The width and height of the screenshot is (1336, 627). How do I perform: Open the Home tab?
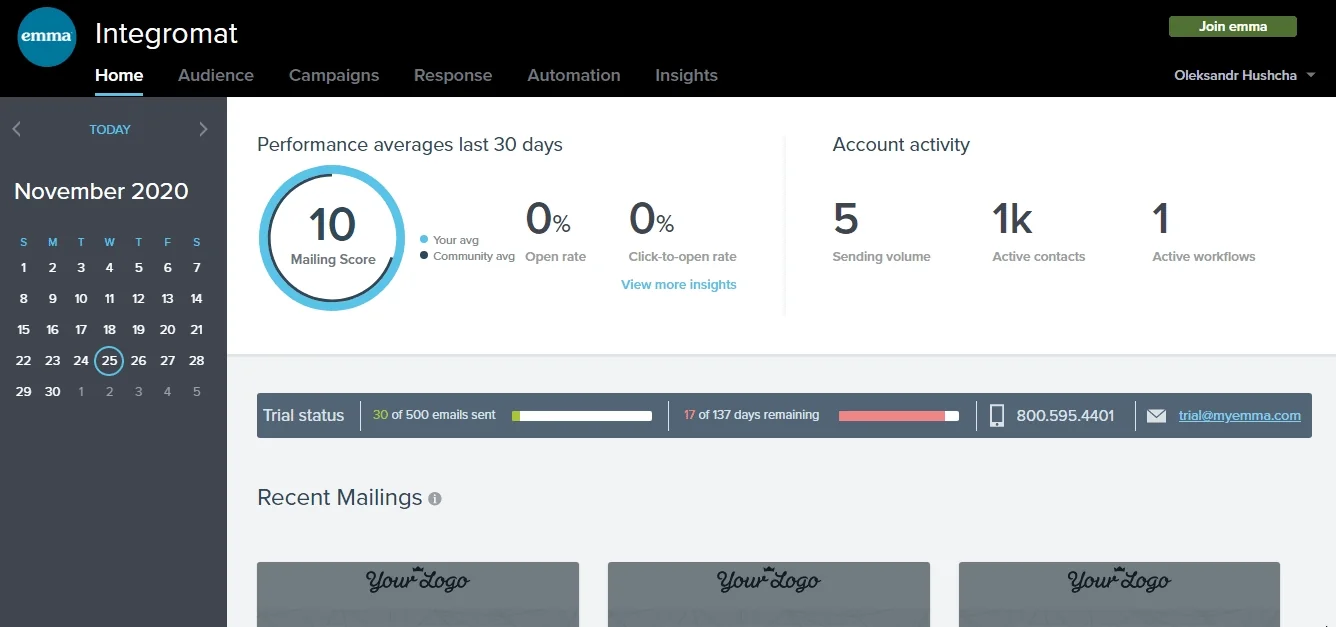119,75
